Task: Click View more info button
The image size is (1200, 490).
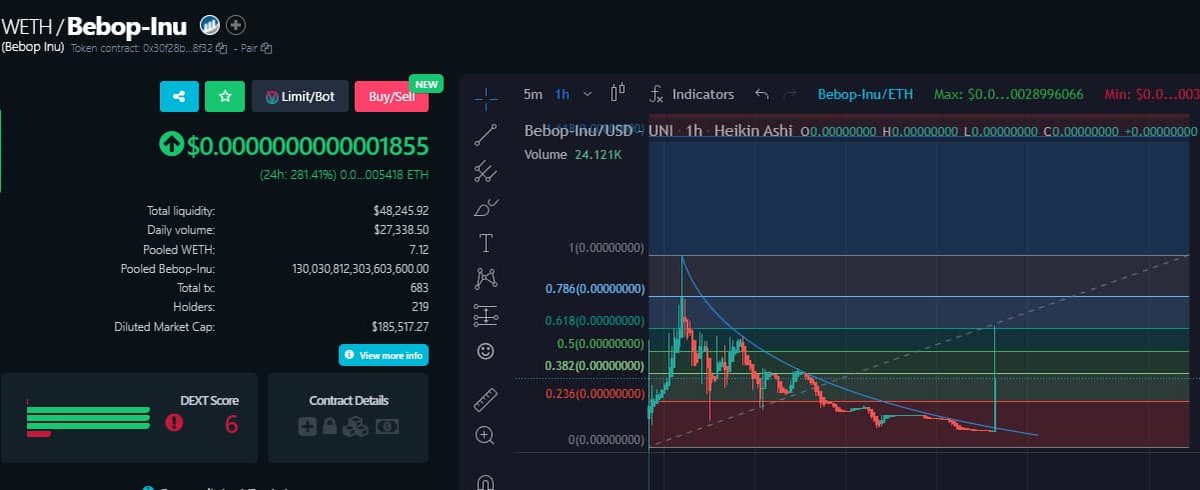Action: click(384, 355)
